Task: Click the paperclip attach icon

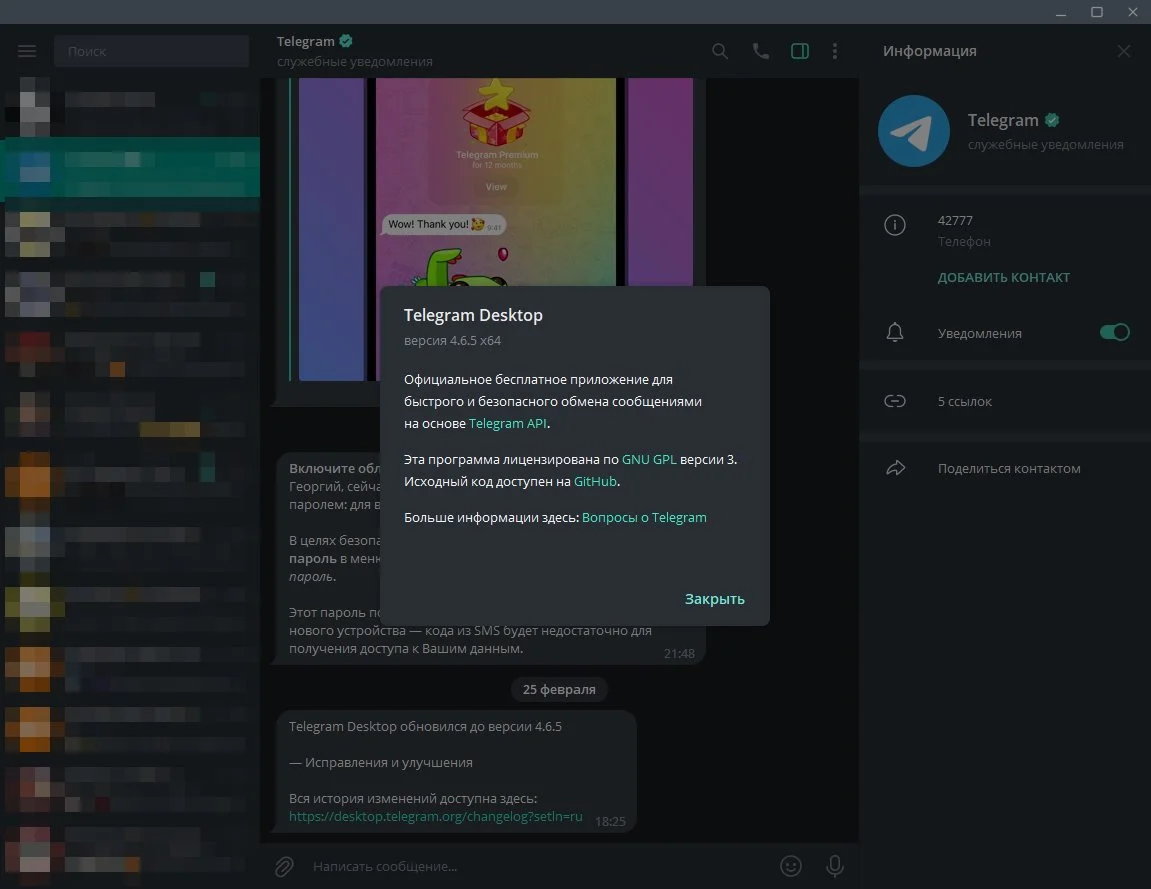Action: 284,866
